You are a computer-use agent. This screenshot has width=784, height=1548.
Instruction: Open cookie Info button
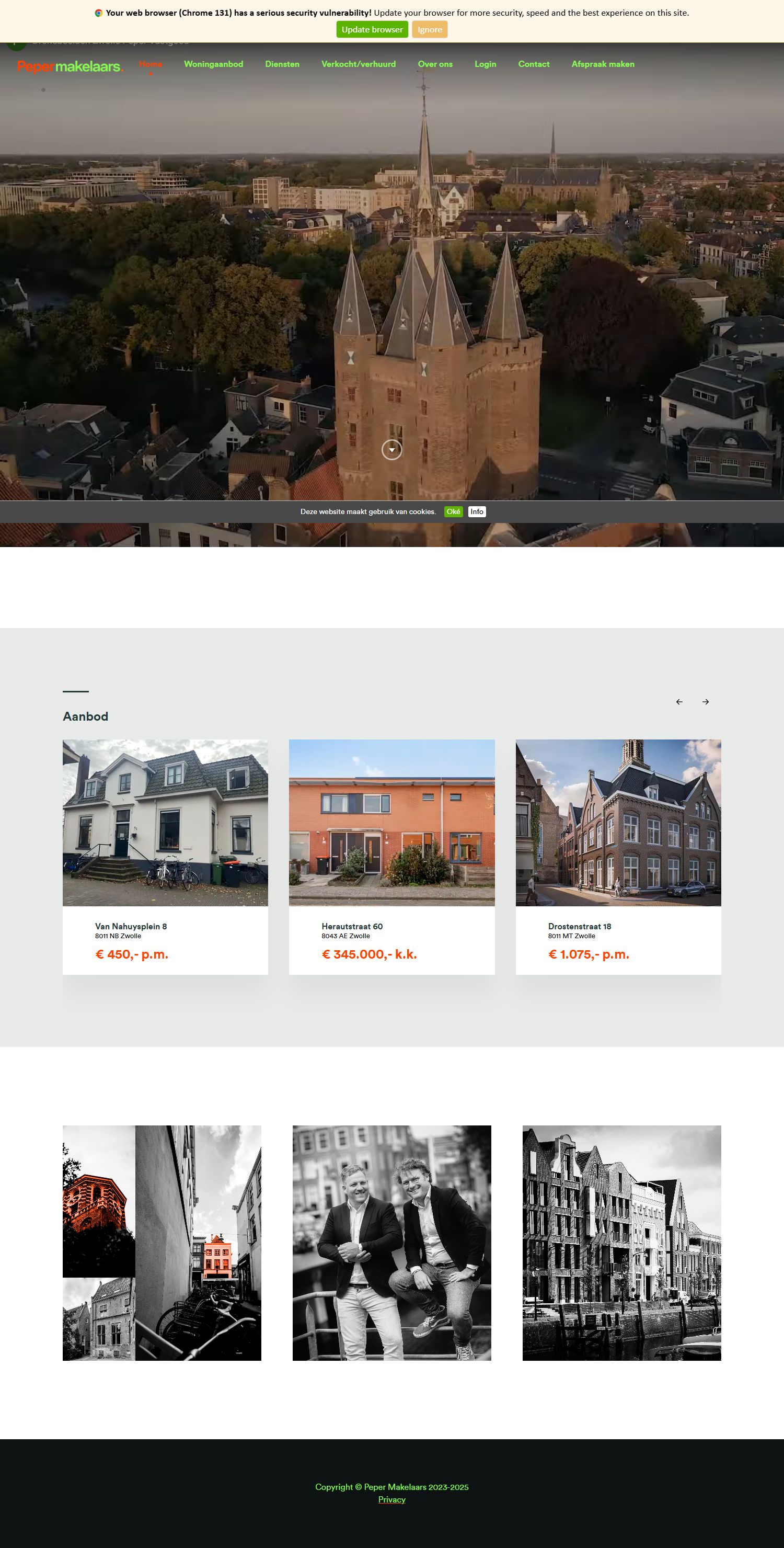click(x=477, y=511)
